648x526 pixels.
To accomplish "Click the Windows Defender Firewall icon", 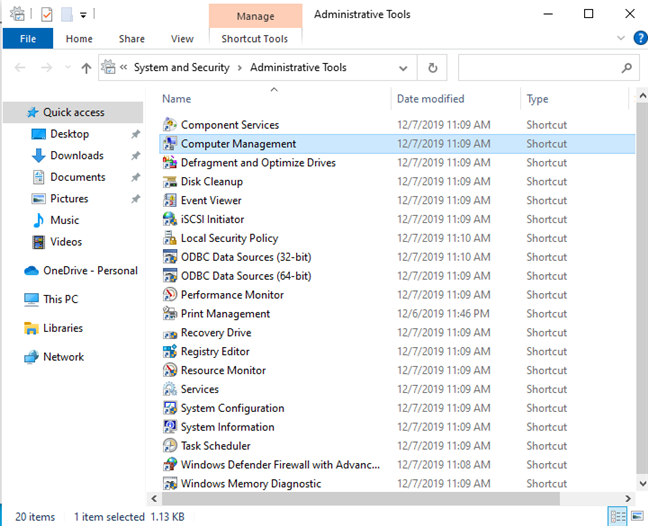I will (x=169, y=464).
